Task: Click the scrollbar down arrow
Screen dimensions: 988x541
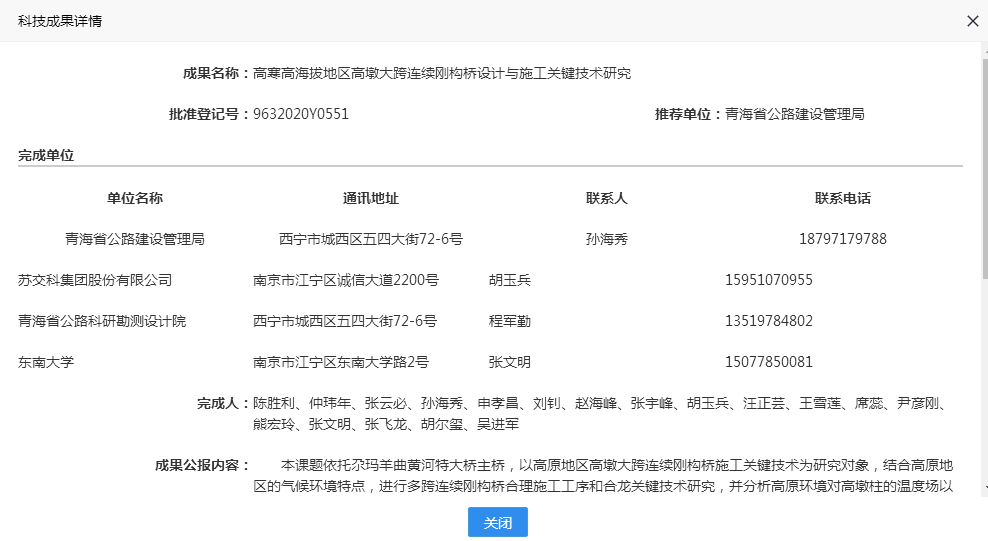Action: click(982, 487)
